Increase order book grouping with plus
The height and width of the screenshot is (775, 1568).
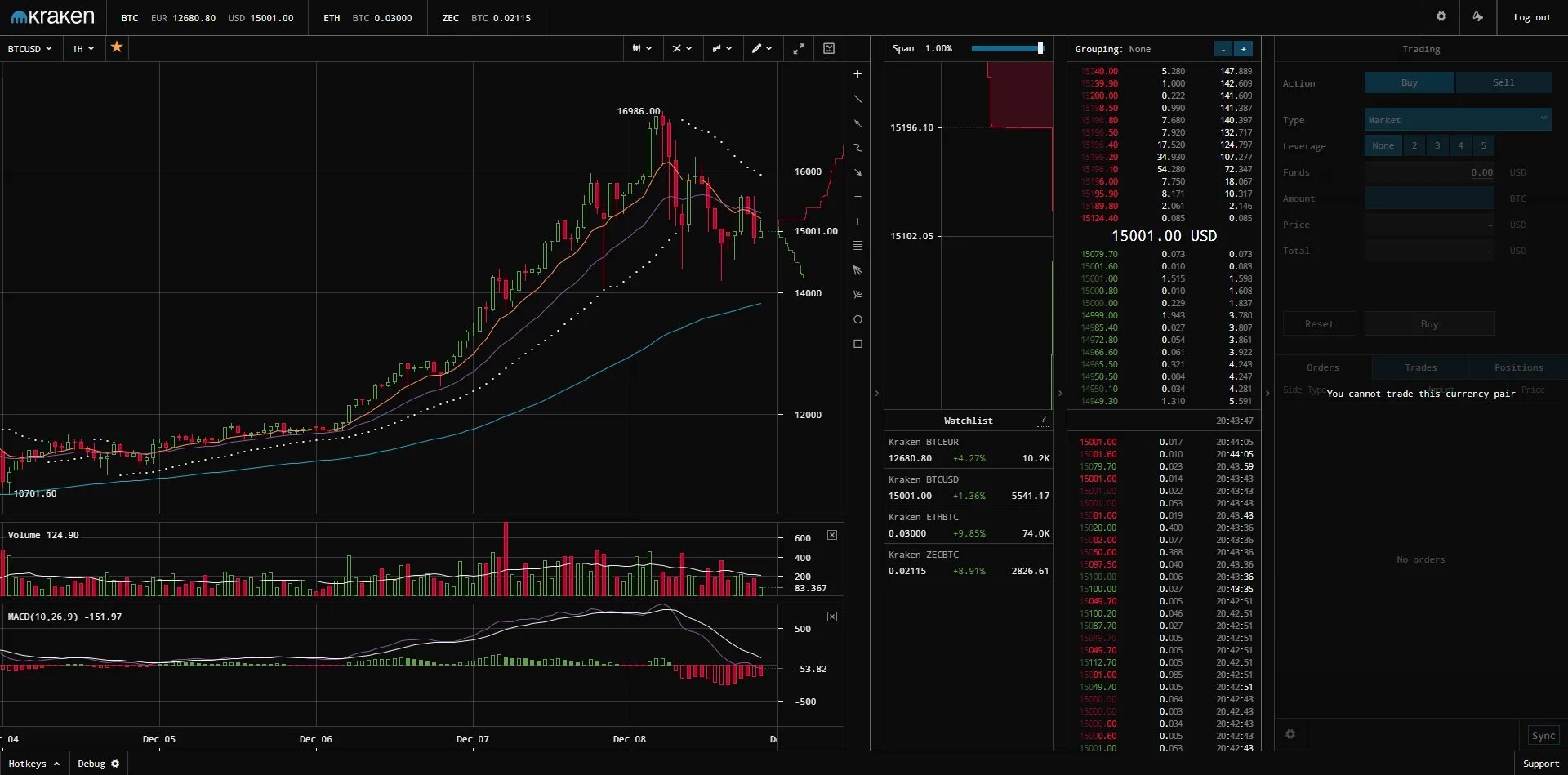pos(1244,49)
